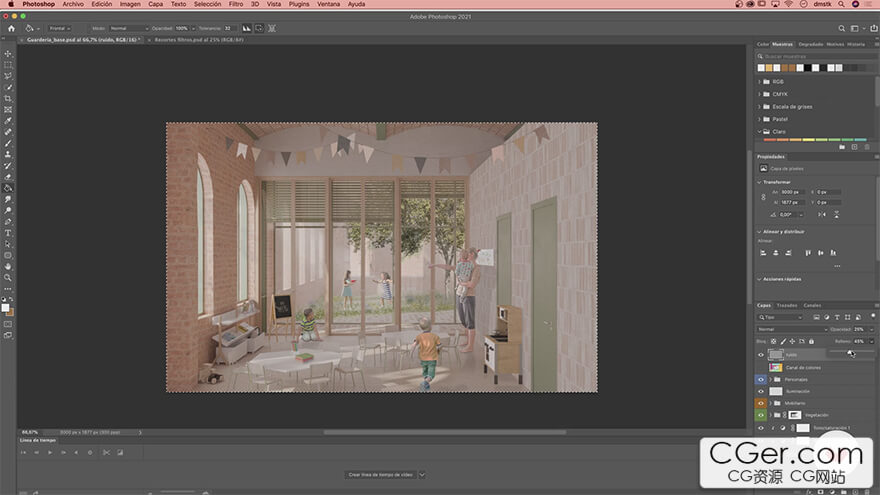Hide the Personajes layer group
This screenshot has width=880, height=495.
pos(761,379)
